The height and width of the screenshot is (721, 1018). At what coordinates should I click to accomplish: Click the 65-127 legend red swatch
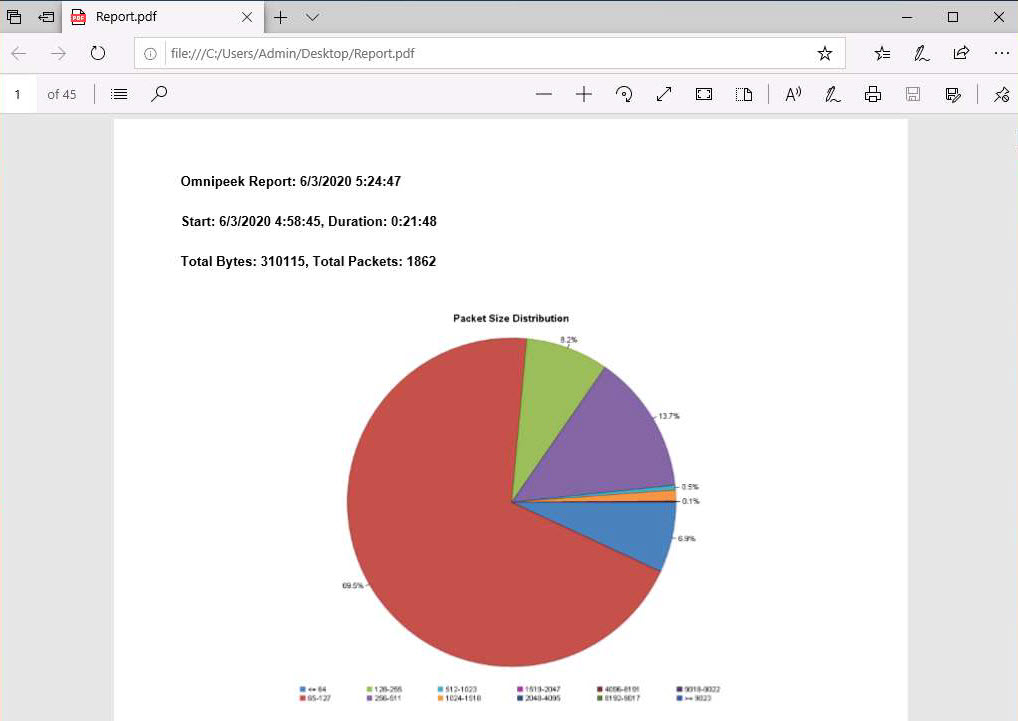pyautogui.click(x=303, y=698)
